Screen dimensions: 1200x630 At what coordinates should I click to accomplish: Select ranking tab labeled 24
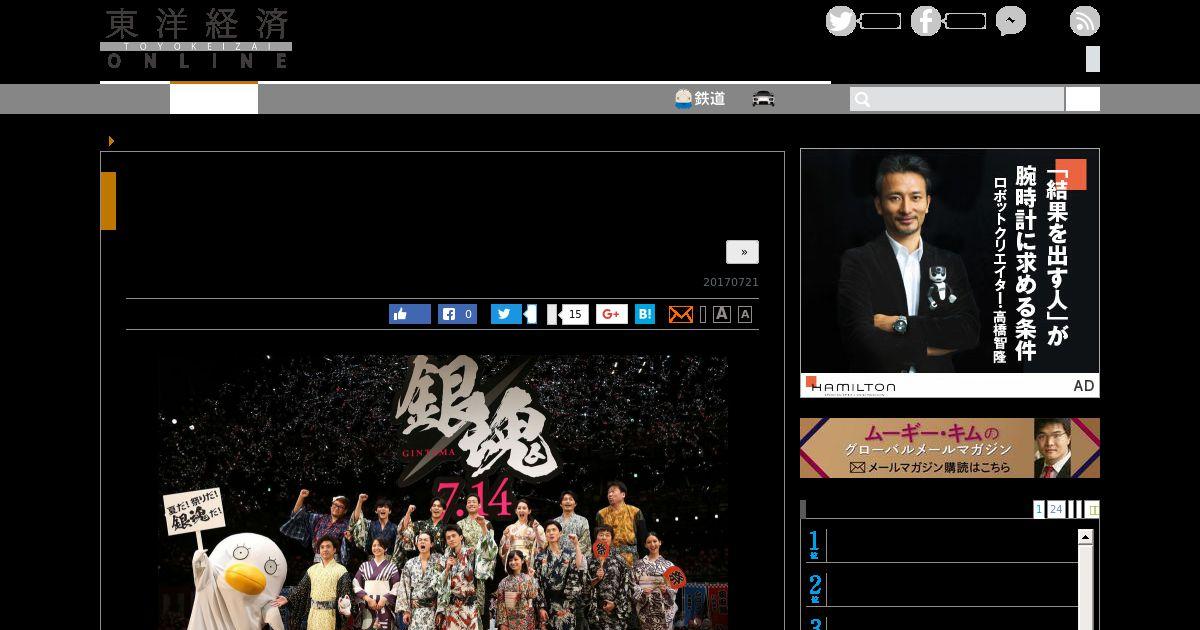[1056, 509]
